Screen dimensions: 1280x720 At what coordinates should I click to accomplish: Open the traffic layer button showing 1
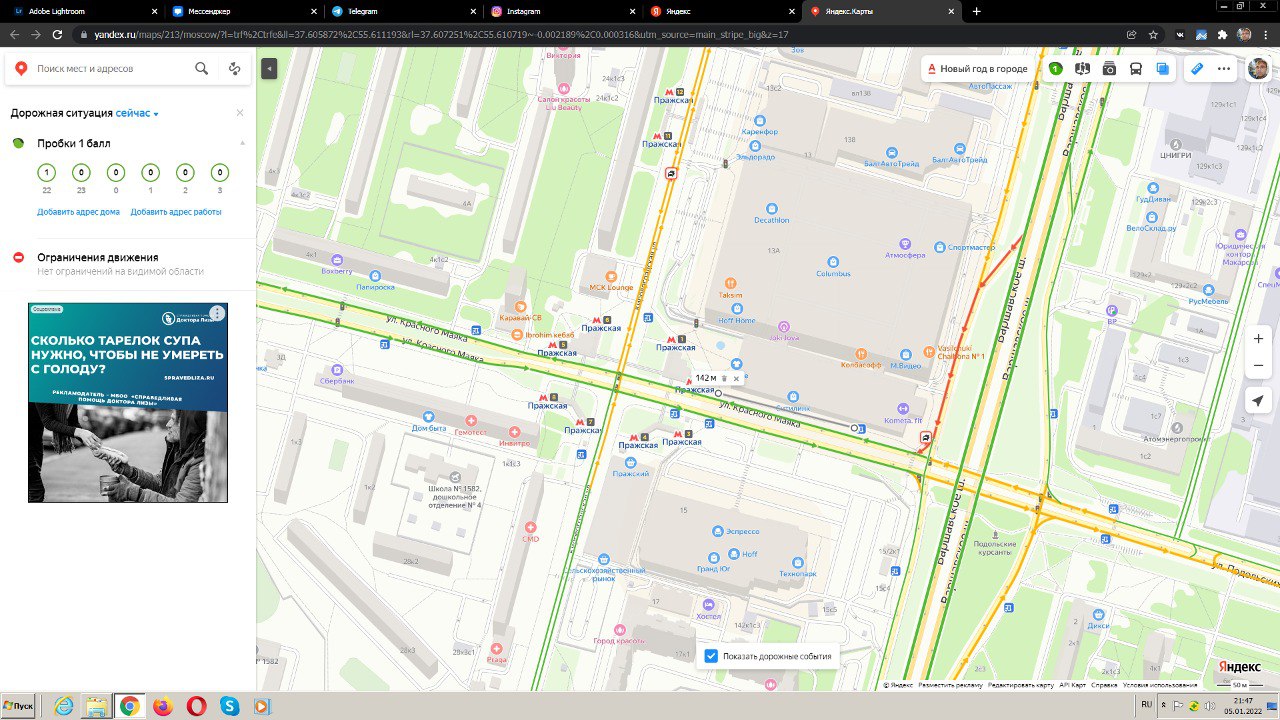tap(1055, 69)
